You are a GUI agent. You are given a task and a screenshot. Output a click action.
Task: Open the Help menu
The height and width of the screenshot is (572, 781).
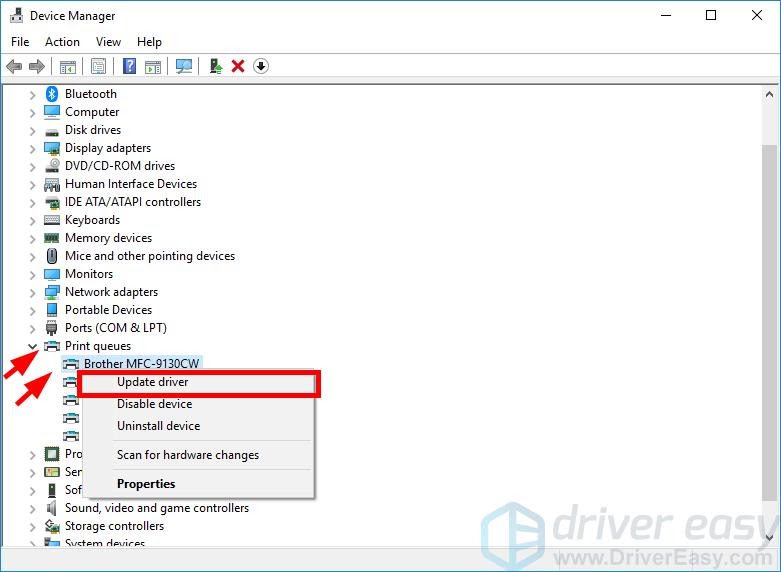coord(149,42)
